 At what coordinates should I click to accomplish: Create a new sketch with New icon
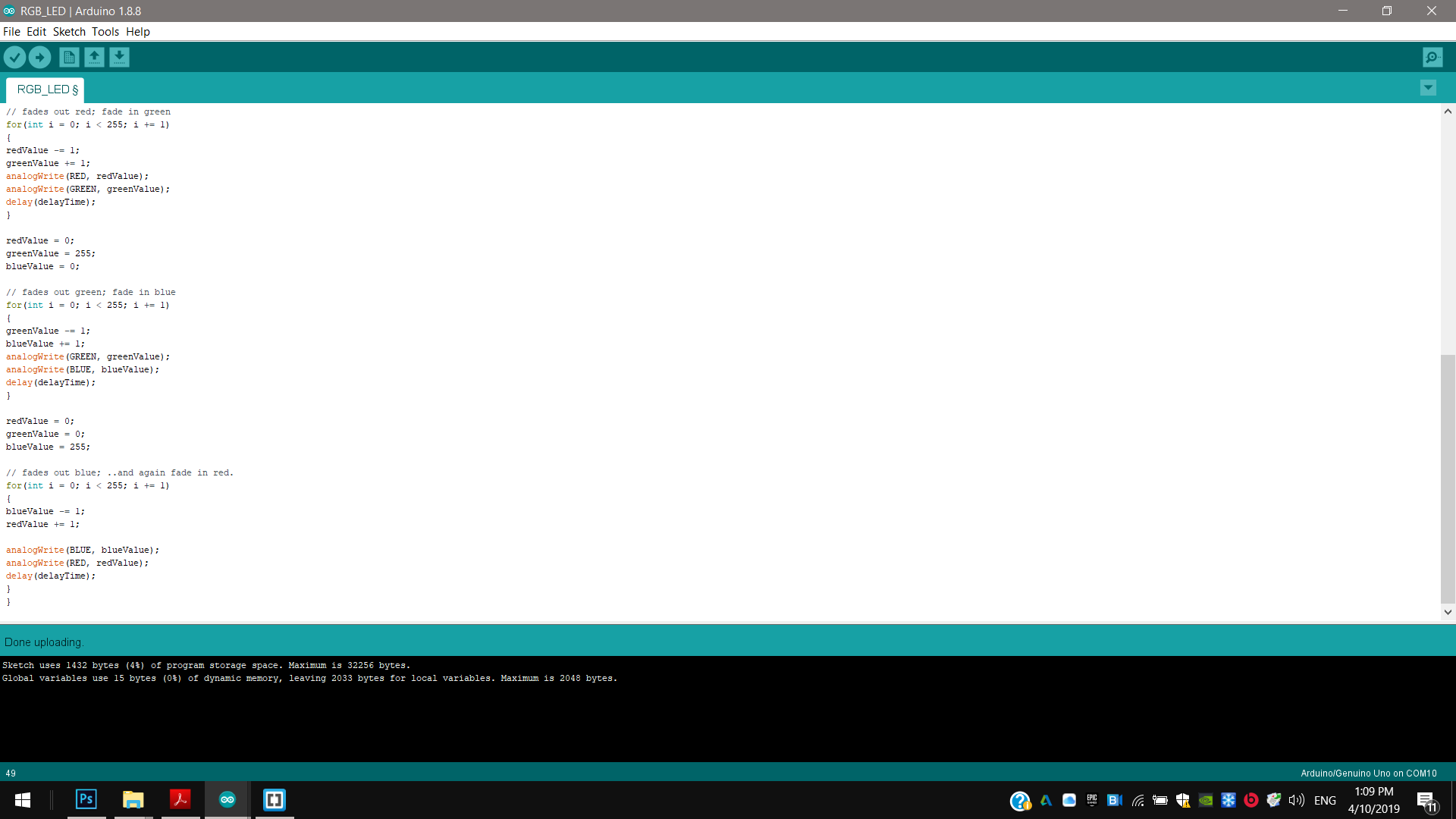(x=69, y=57)
